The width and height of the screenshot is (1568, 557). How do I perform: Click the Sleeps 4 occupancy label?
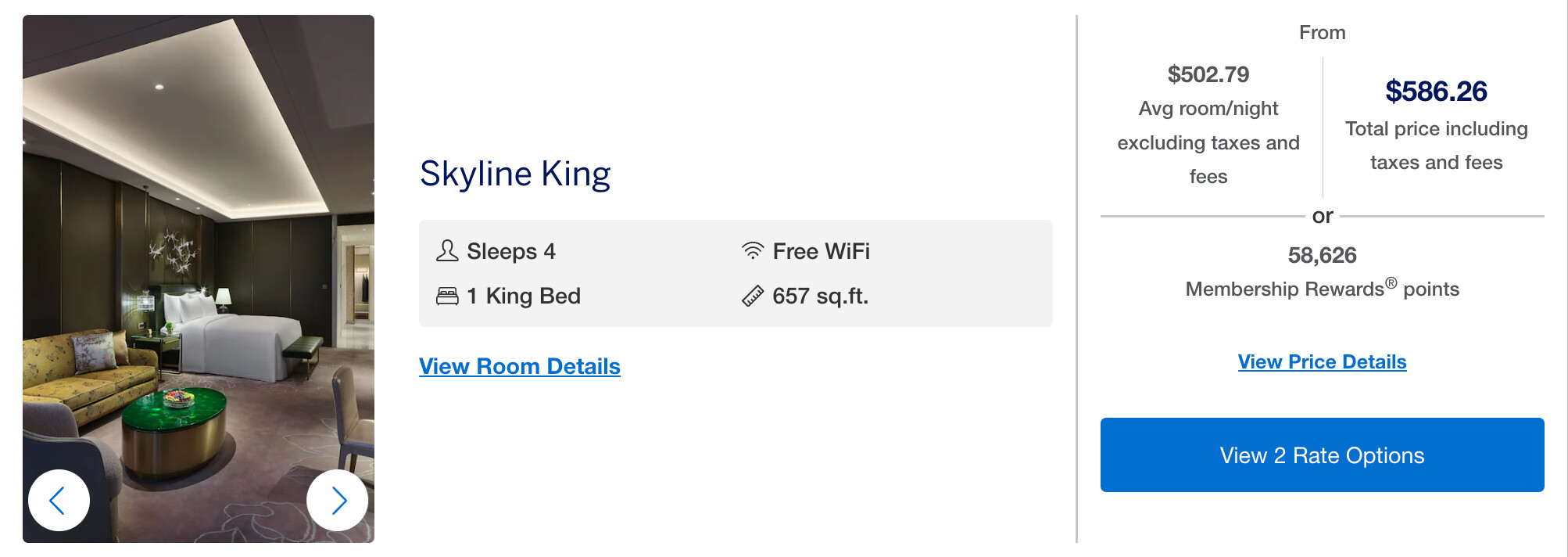coord(511,251)
